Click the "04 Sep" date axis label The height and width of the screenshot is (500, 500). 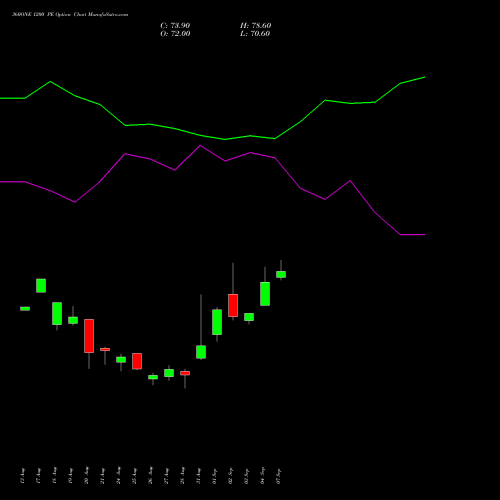coord(263,476)
